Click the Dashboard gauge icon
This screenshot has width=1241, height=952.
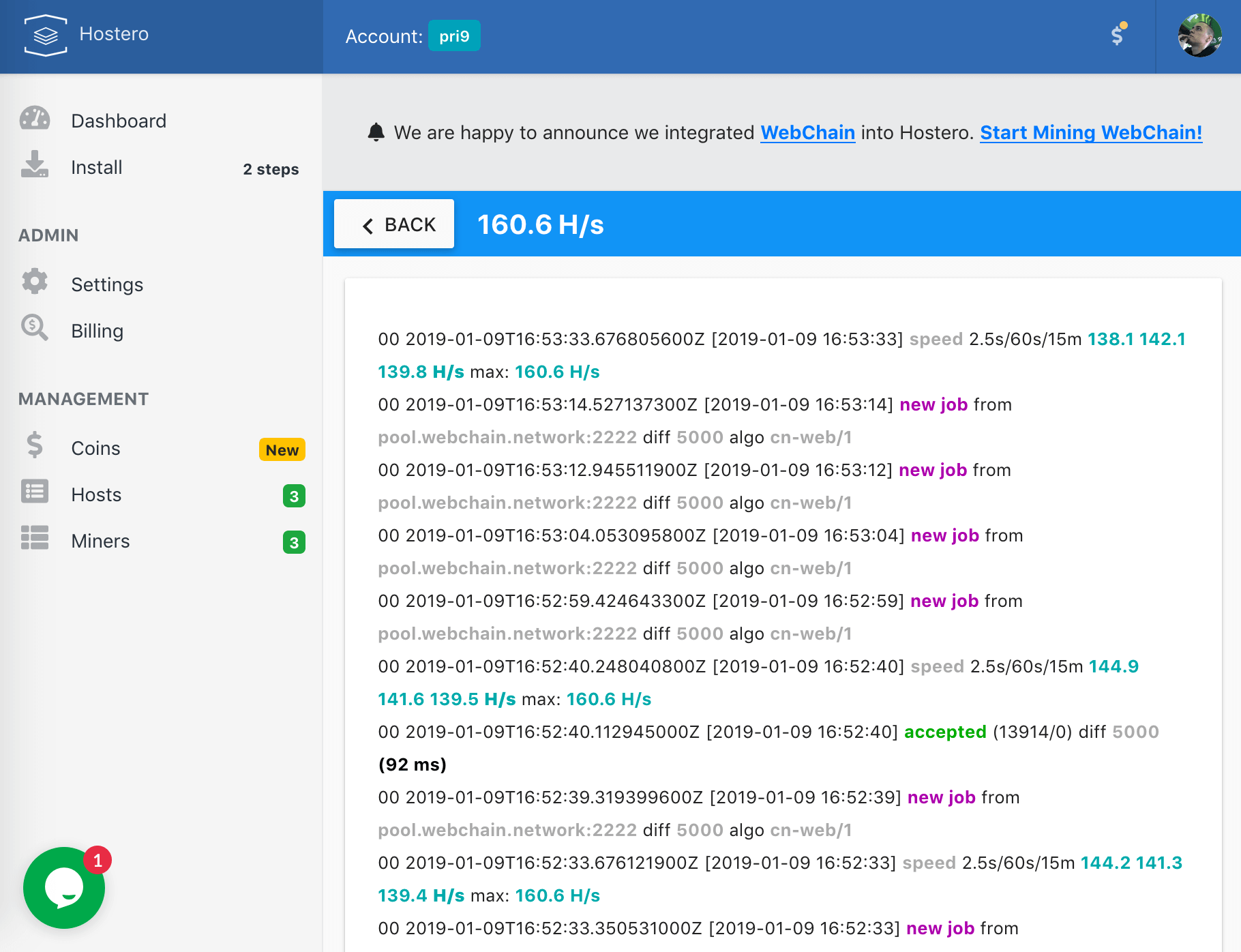(x=35, y=119)
